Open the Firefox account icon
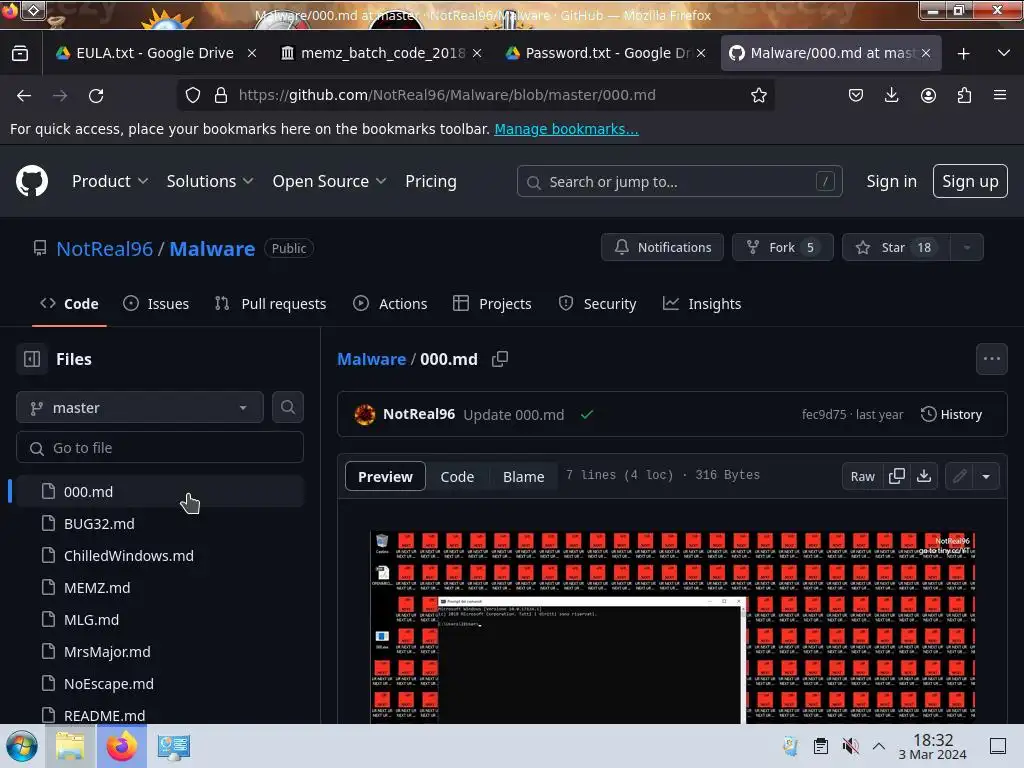This screenshot has width=1024, height=768. [928, 95]
